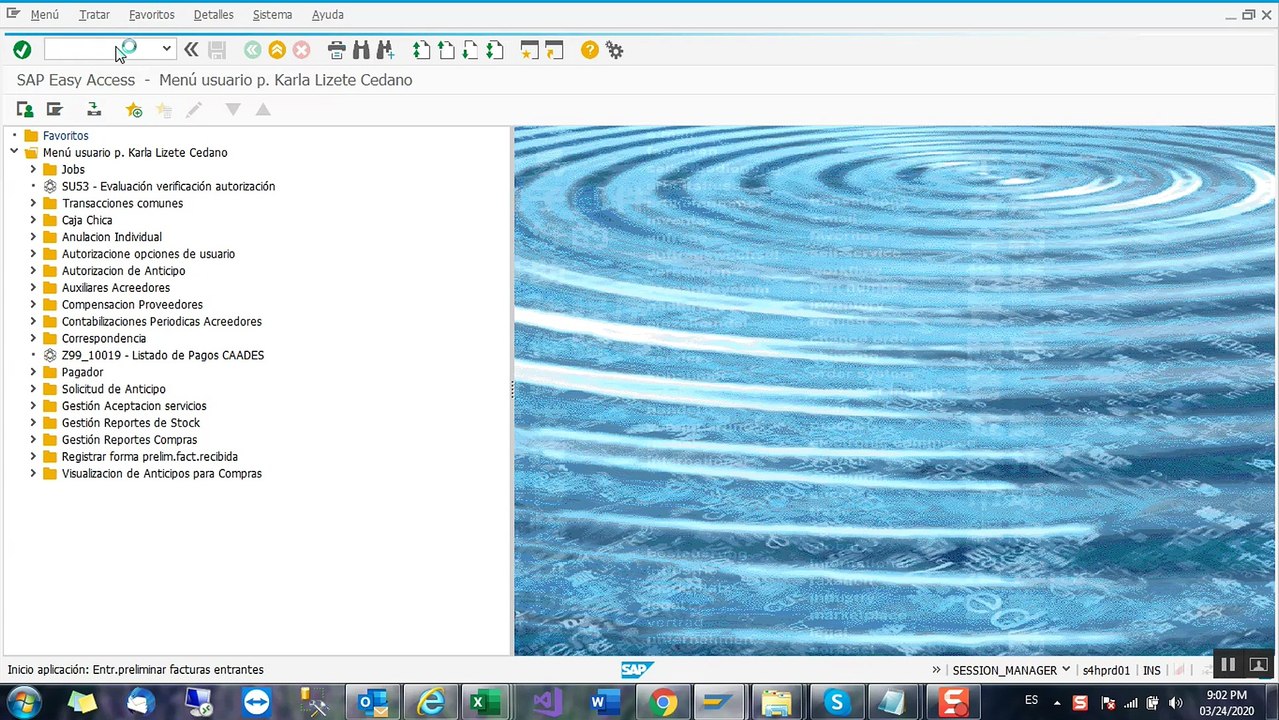Select Gestión Reportes Compras folder
Image resolution: width=1279 pixels, height=720 pixels.
(x=129, y=440)
